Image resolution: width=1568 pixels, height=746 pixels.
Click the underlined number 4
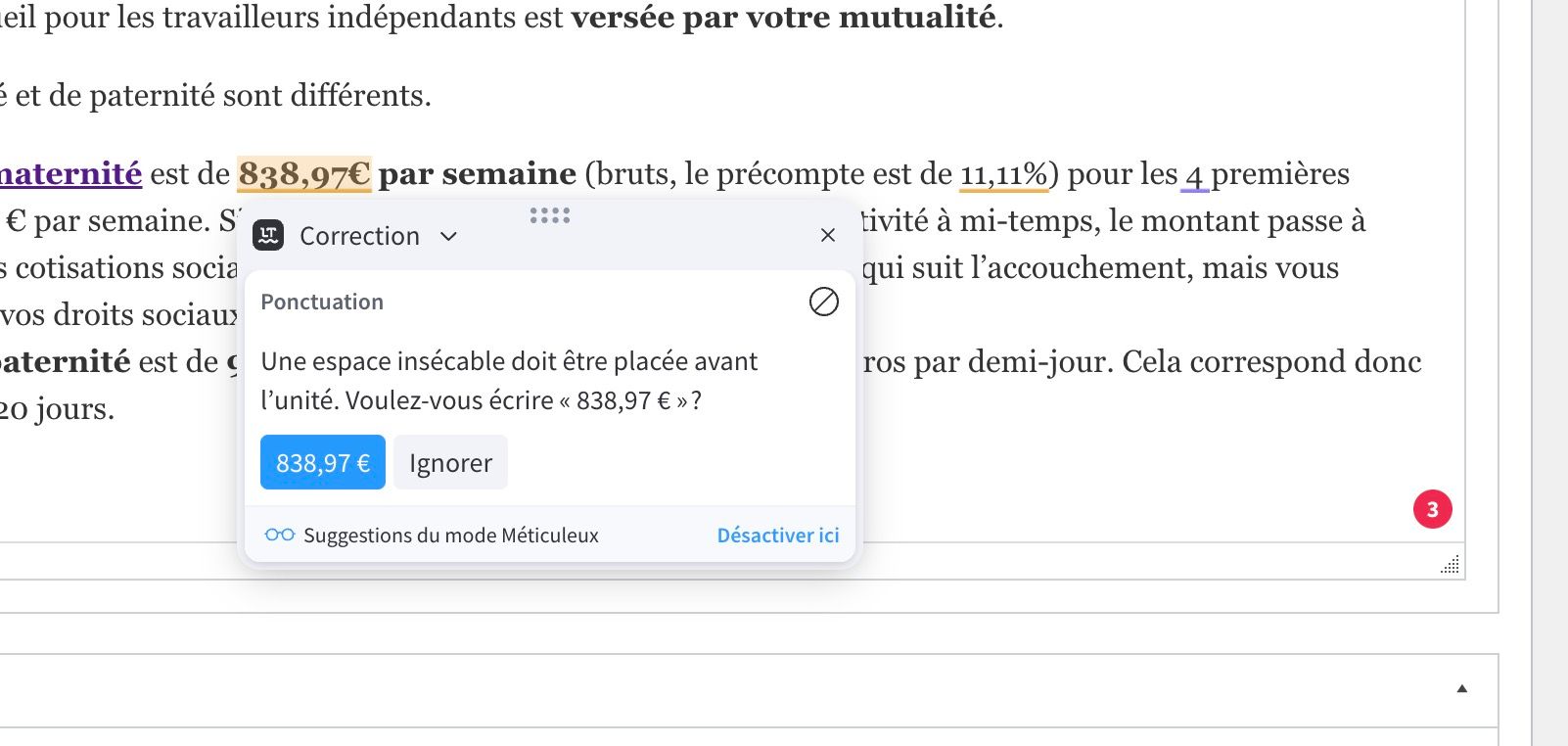click(x=1194, y=175)
